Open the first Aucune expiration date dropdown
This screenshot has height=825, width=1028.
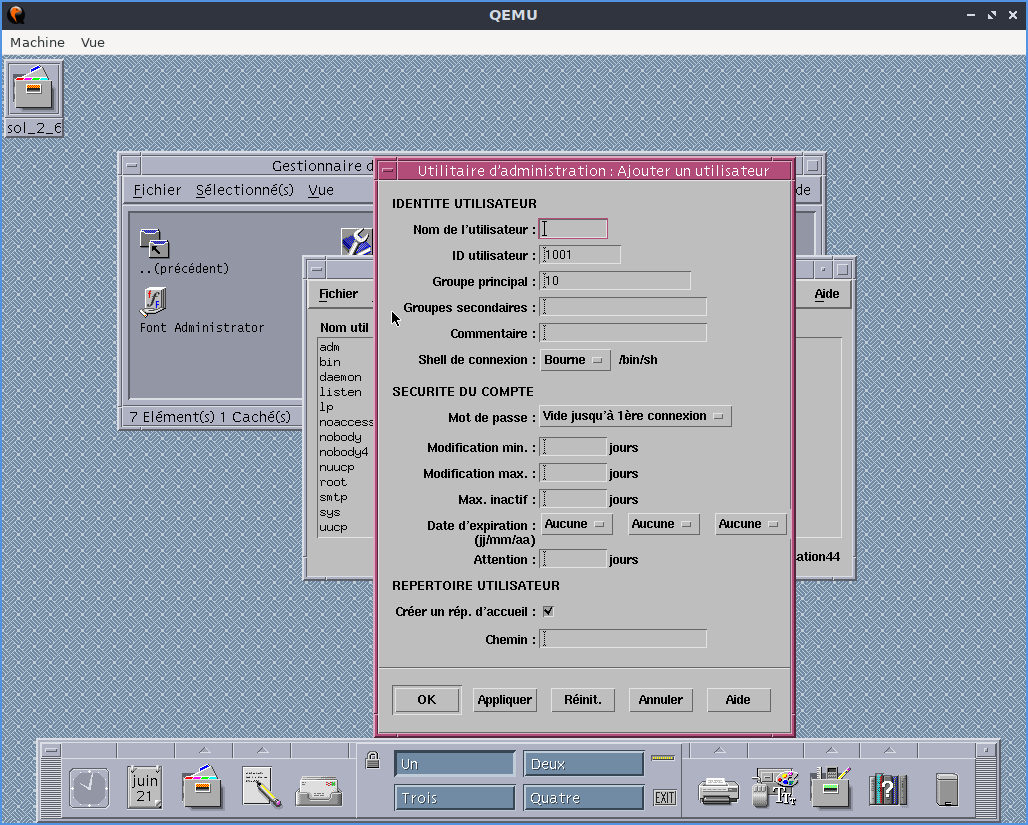(x=576, y=524)
